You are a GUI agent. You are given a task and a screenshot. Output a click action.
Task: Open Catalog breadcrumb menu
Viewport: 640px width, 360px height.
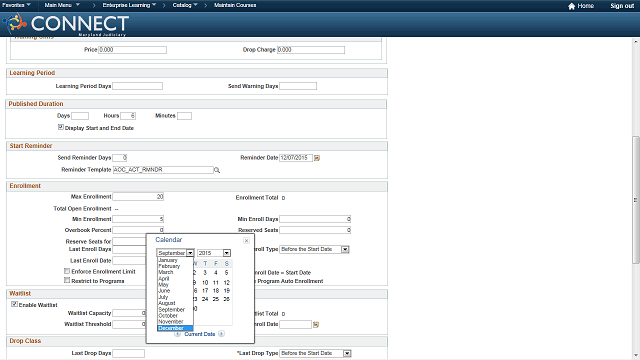tap(185, 5)
